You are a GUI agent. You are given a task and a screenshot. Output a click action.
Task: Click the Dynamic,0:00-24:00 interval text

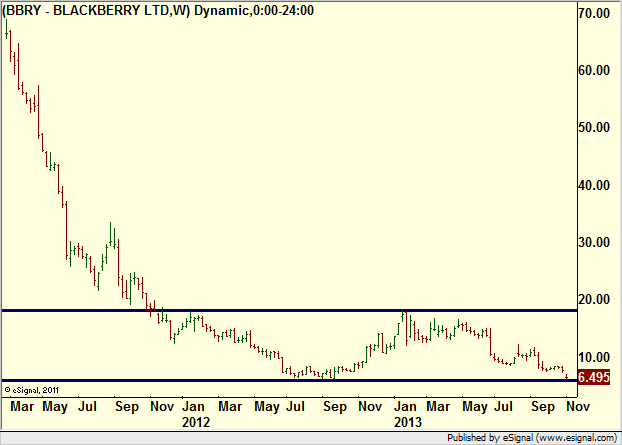point(254,10)
